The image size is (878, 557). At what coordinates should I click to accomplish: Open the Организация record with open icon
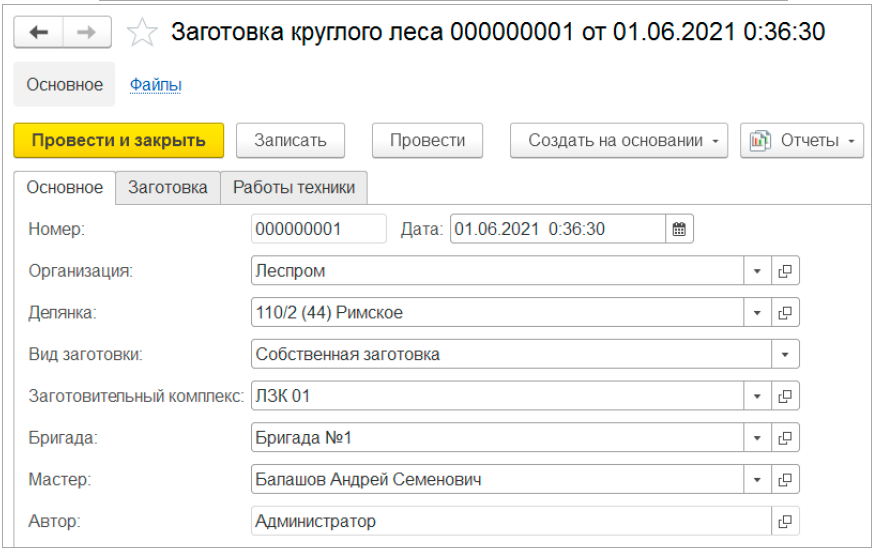tap(785, 271)
